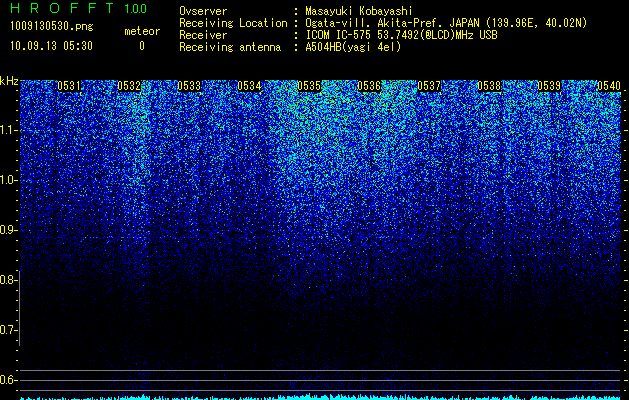Click the 0534 time marker
Image resolution: width=629 pixels, height=400 pixels.
[249, 86]
